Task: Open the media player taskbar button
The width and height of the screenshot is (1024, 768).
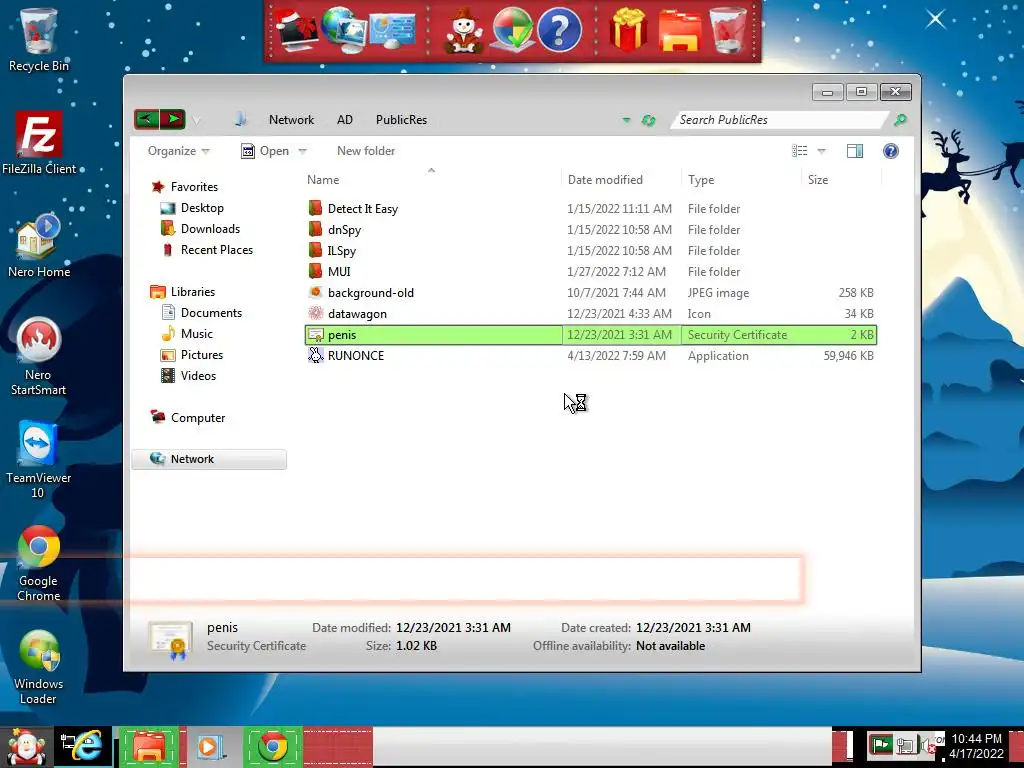Action: coord(210,746)
